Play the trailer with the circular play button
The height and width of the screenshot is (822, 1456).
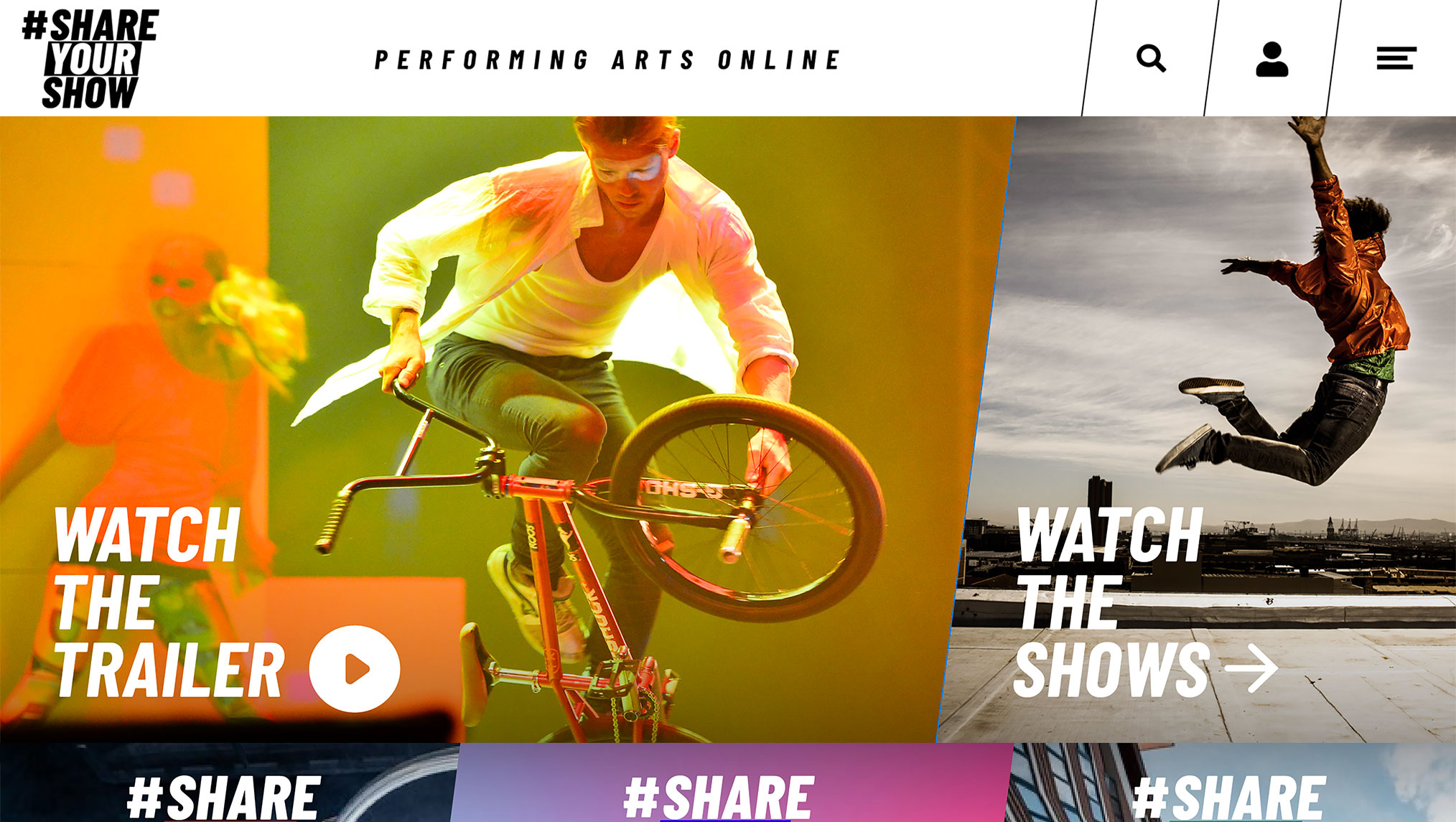point(355,668)
